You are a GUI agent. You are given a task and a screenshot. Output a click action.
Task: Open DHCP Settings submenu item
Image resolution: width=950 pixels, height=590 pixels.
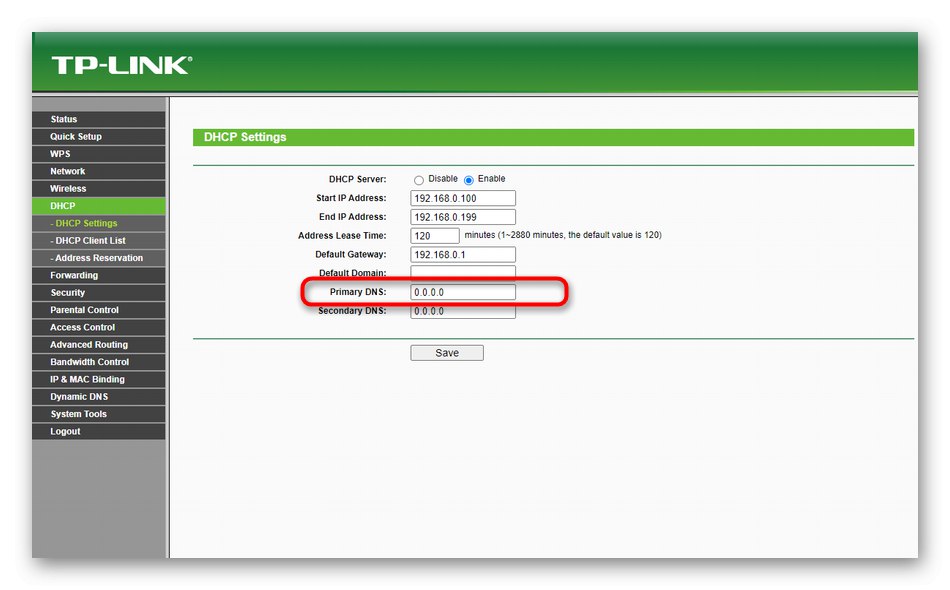coord(99,224)
